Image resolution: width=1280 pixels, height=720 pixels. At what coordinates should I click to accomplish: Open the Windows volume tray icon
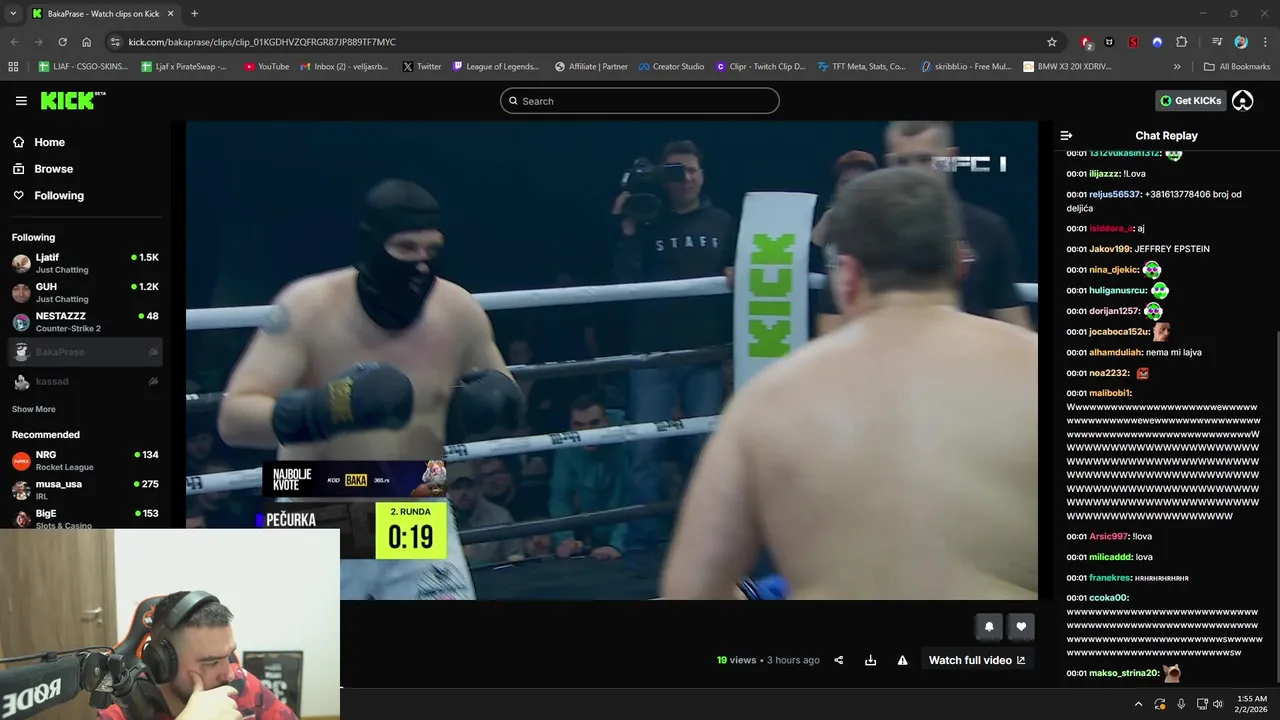(x=1217, y=704)
